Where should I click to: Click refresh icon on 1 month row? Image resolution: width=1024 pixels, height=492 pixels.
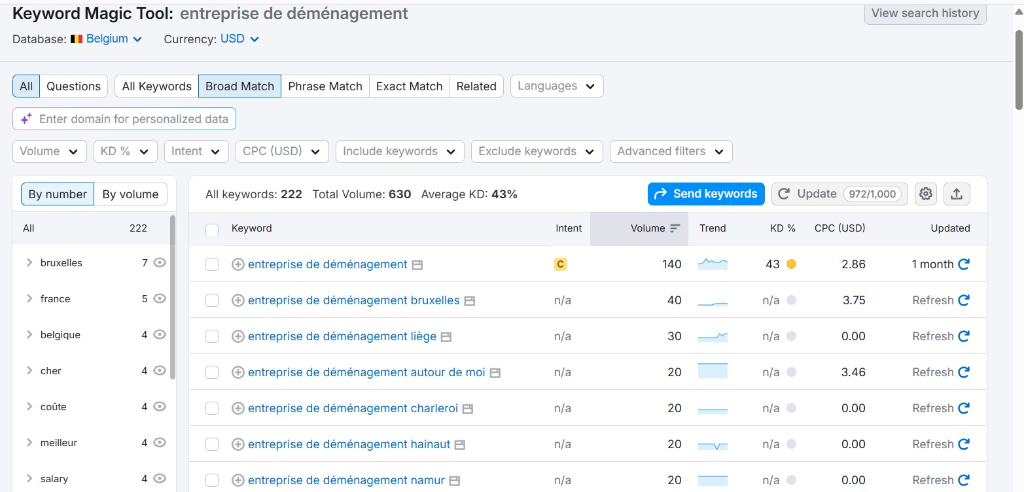coord(964,265)
